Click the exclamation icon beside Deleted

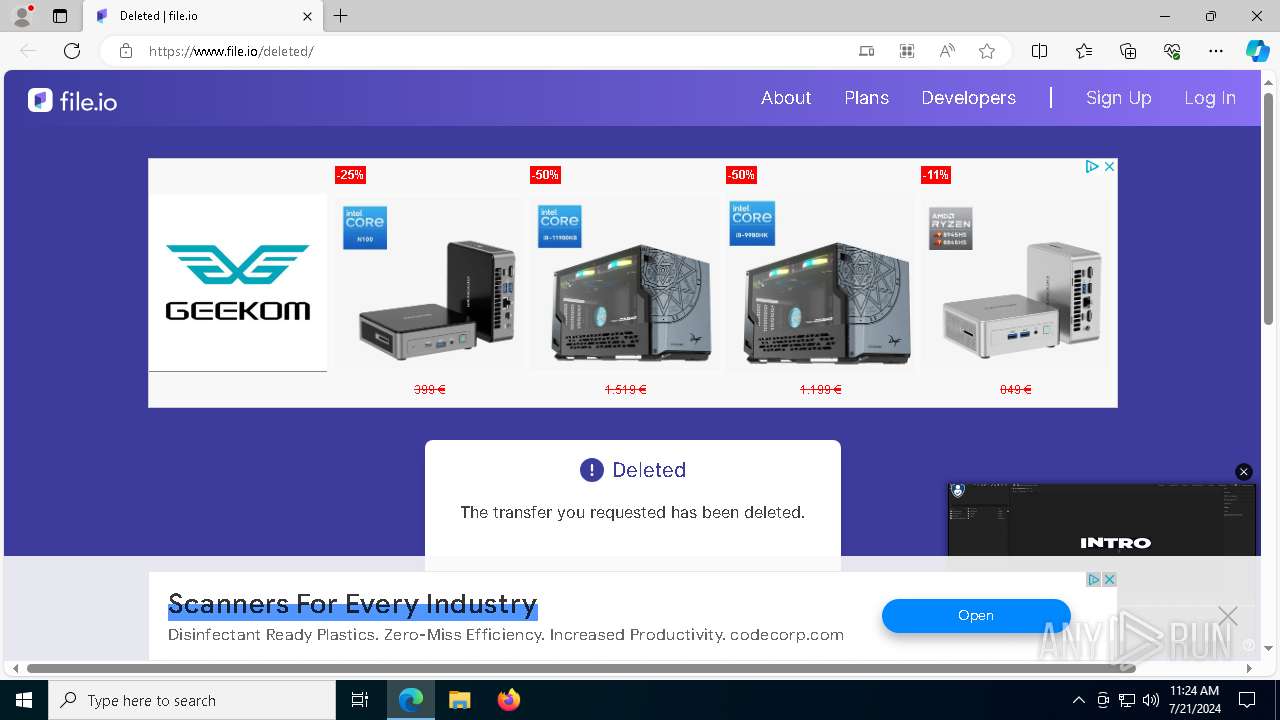[x=592, y=470]
